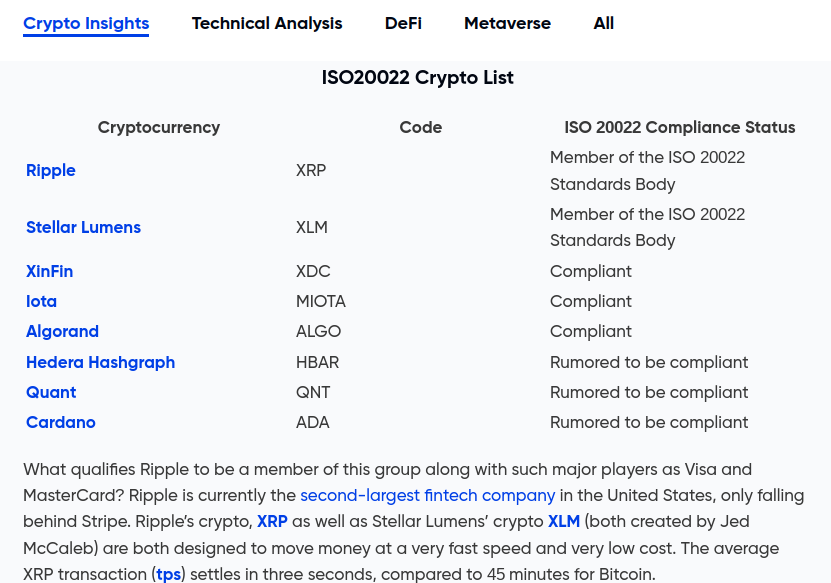Select the HBAR code cell
The width and height of the screenshot is (831, 583).
[317, 363]
